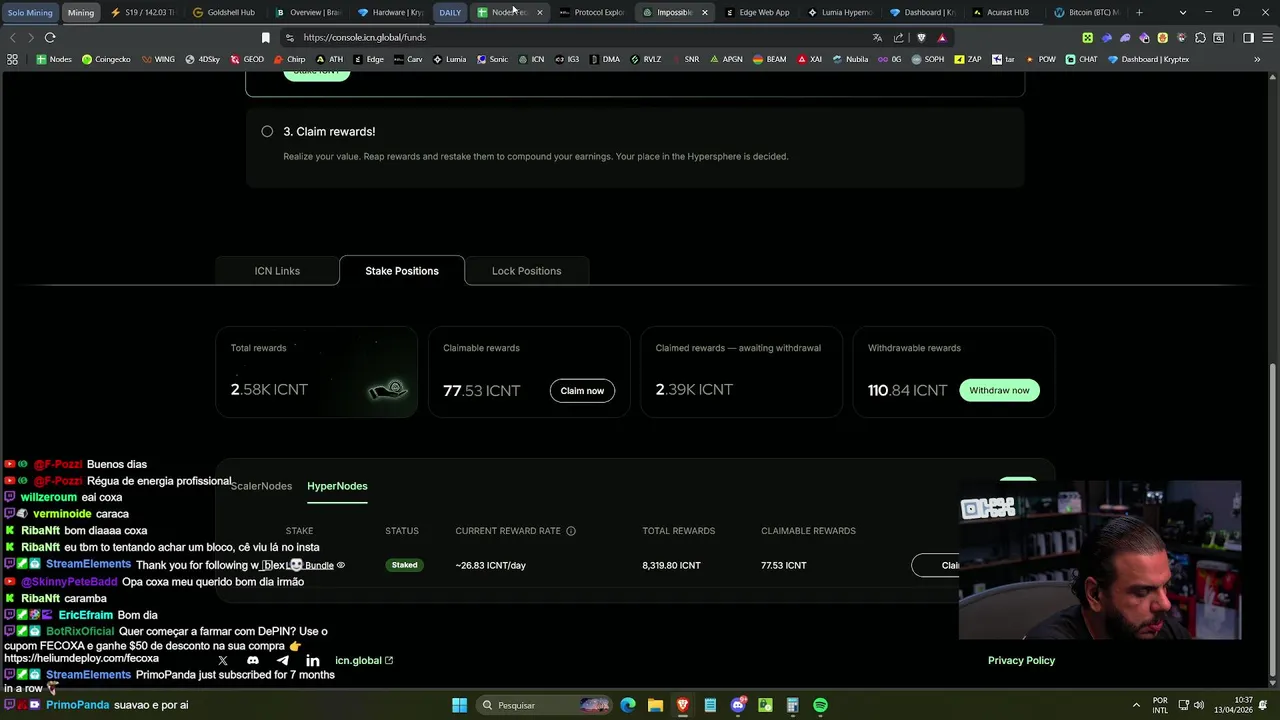Image resolution: width=1280 pixels, height=720 pixels.
Task: Open the icn.global external link
Action: 364,660
